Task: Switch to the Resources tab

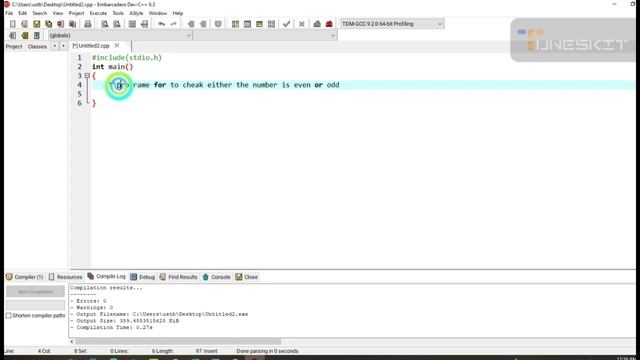Action: coord(66,277)
